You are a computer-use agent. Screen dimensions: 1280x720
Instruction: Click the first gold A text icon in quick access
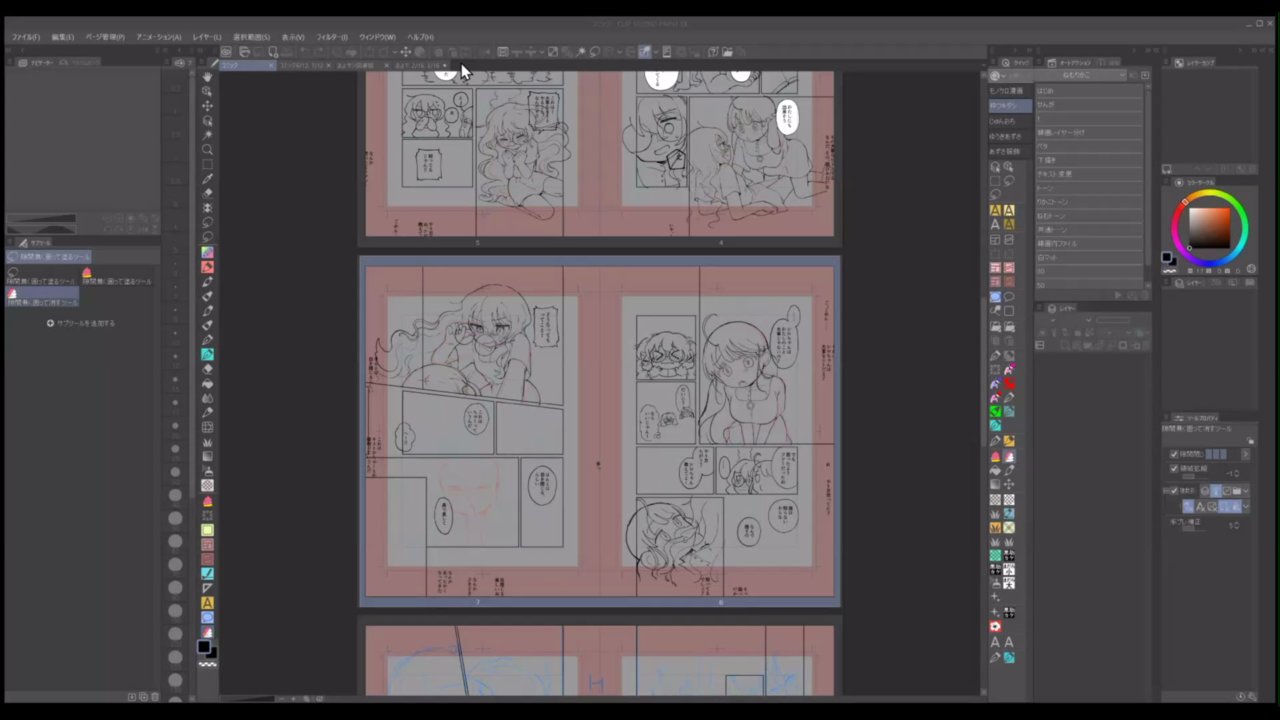click(x=995, y=210)
